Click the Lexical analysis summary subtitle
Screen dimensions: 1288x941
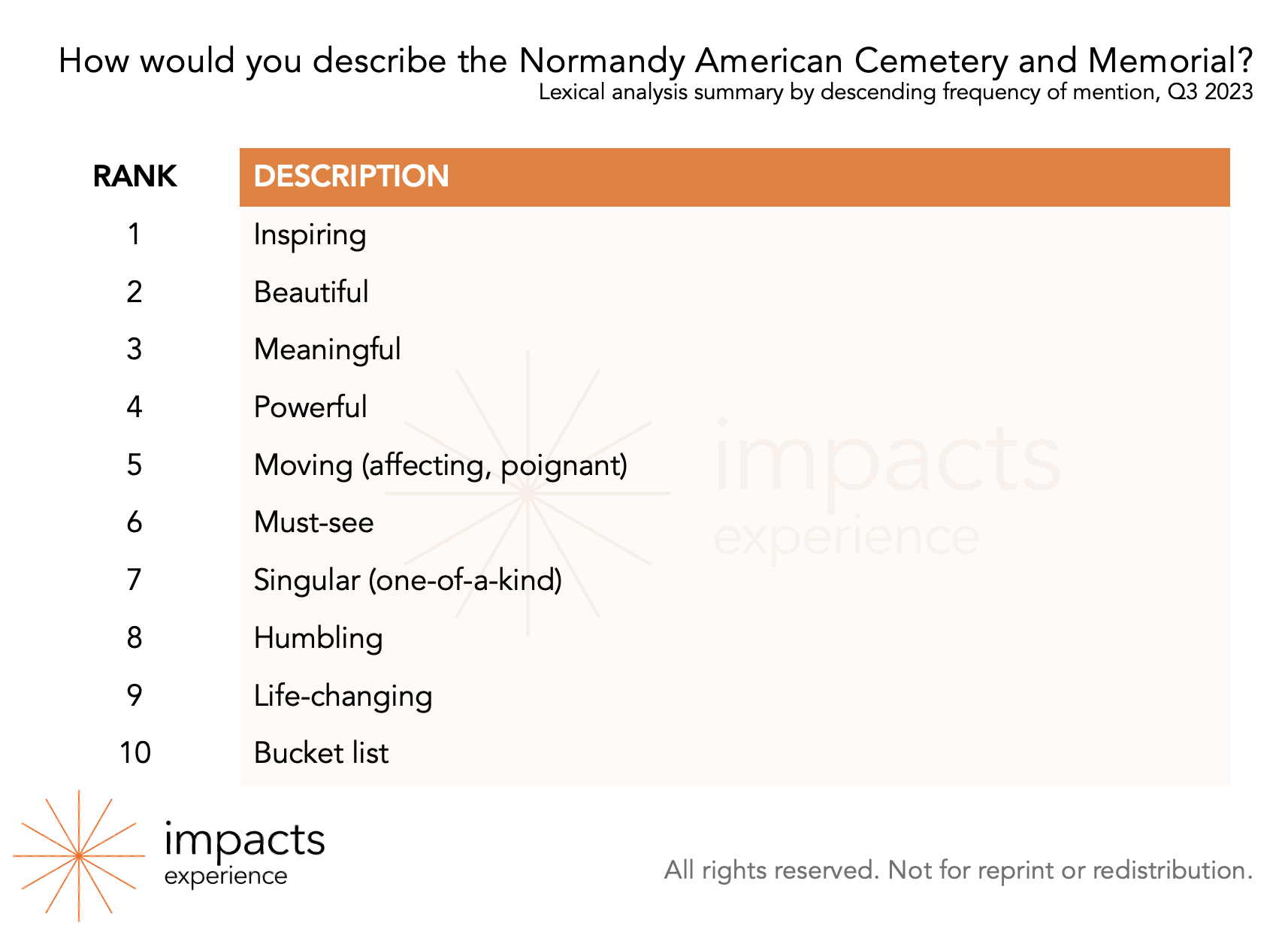click(896, 92)
